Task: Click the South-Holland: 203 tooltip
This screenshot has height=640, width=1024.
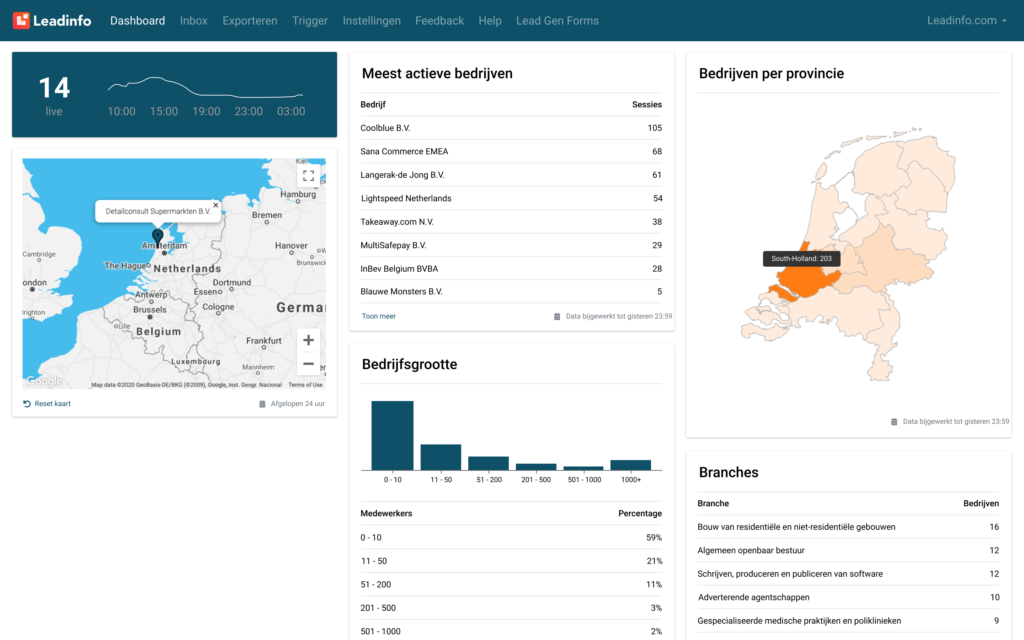Action: point(801,259)
